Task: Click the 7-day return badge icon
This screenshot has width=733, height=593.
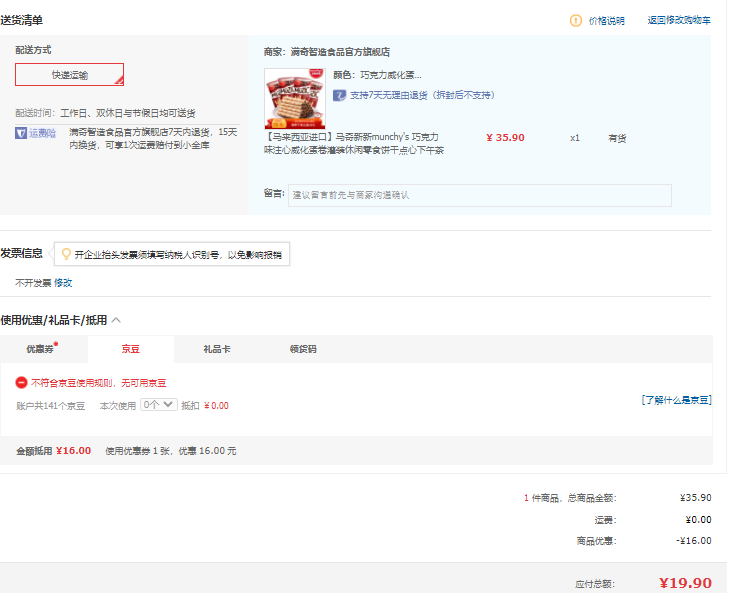Action: (340, 95)
